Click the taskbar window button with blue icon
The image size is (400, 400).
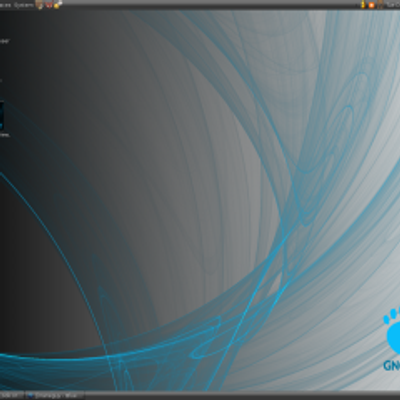(x=55, y=396)
